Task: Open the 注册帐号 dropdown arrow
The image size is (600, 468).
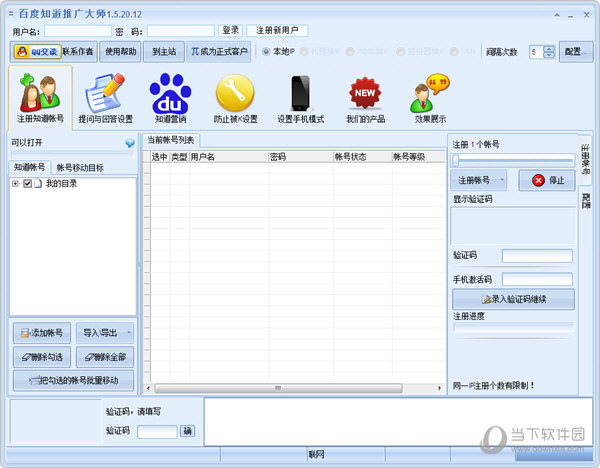Action: click(502, 180)
